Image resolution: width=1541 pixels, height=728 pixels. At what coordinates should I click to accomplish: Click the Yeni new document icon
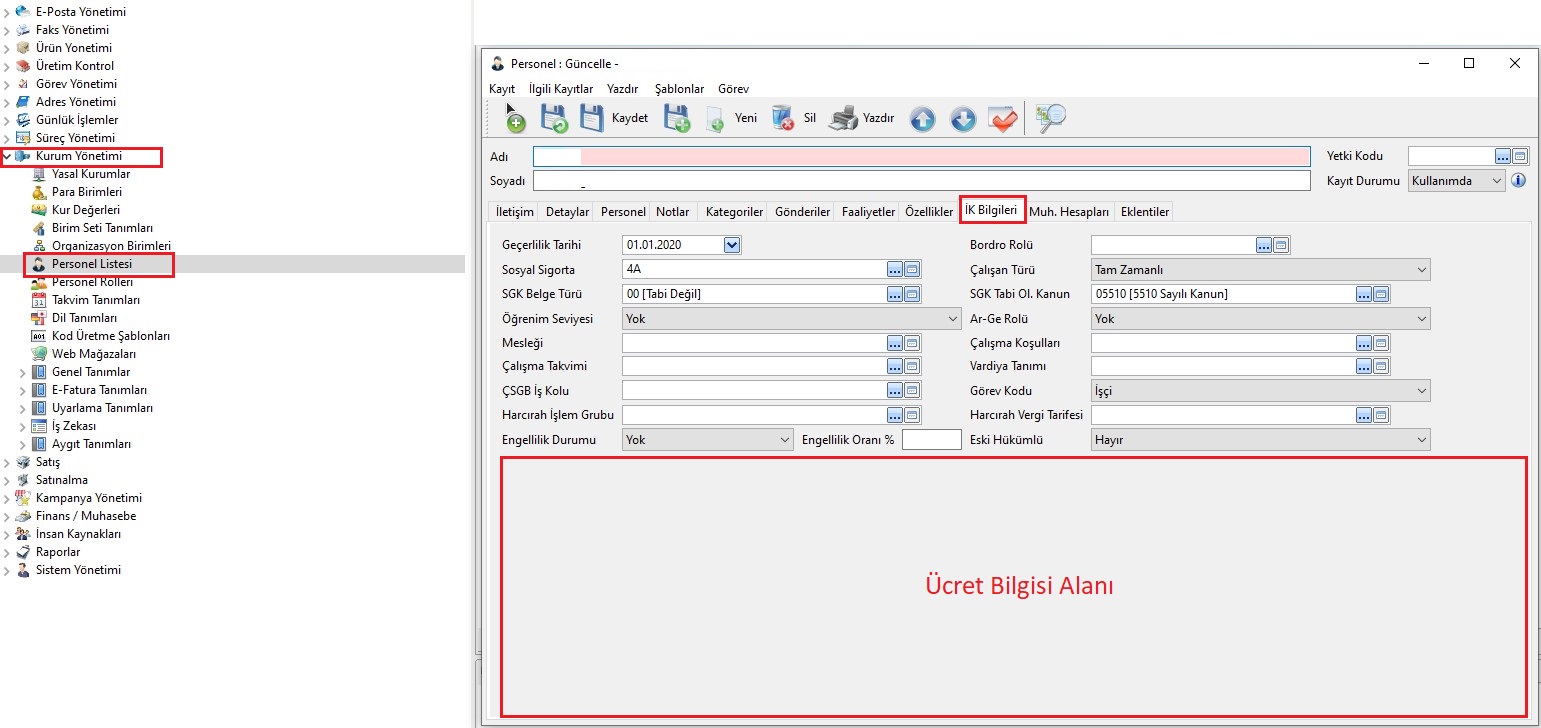pyautogui.click(x=715, y=119)
